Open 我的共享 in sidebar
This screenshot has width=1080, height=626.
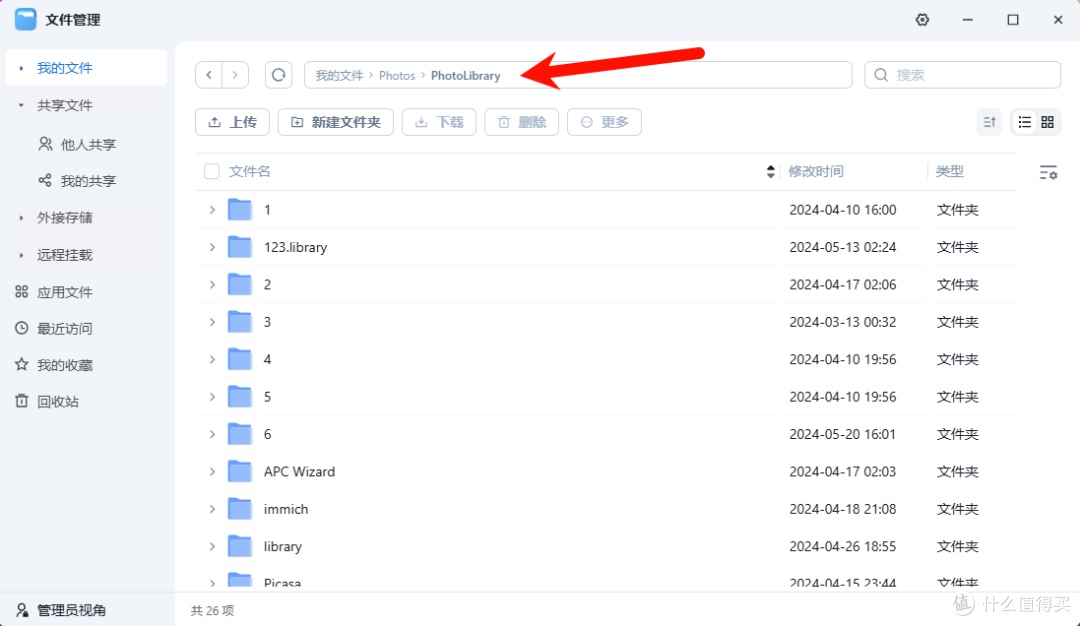pyautogui.click(x=86, y=180)
